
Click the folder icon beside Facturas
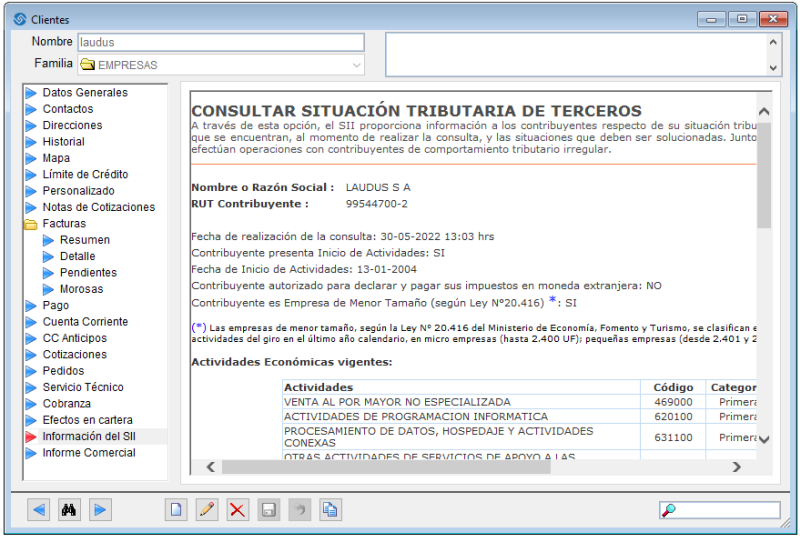(x=31, y=224)
